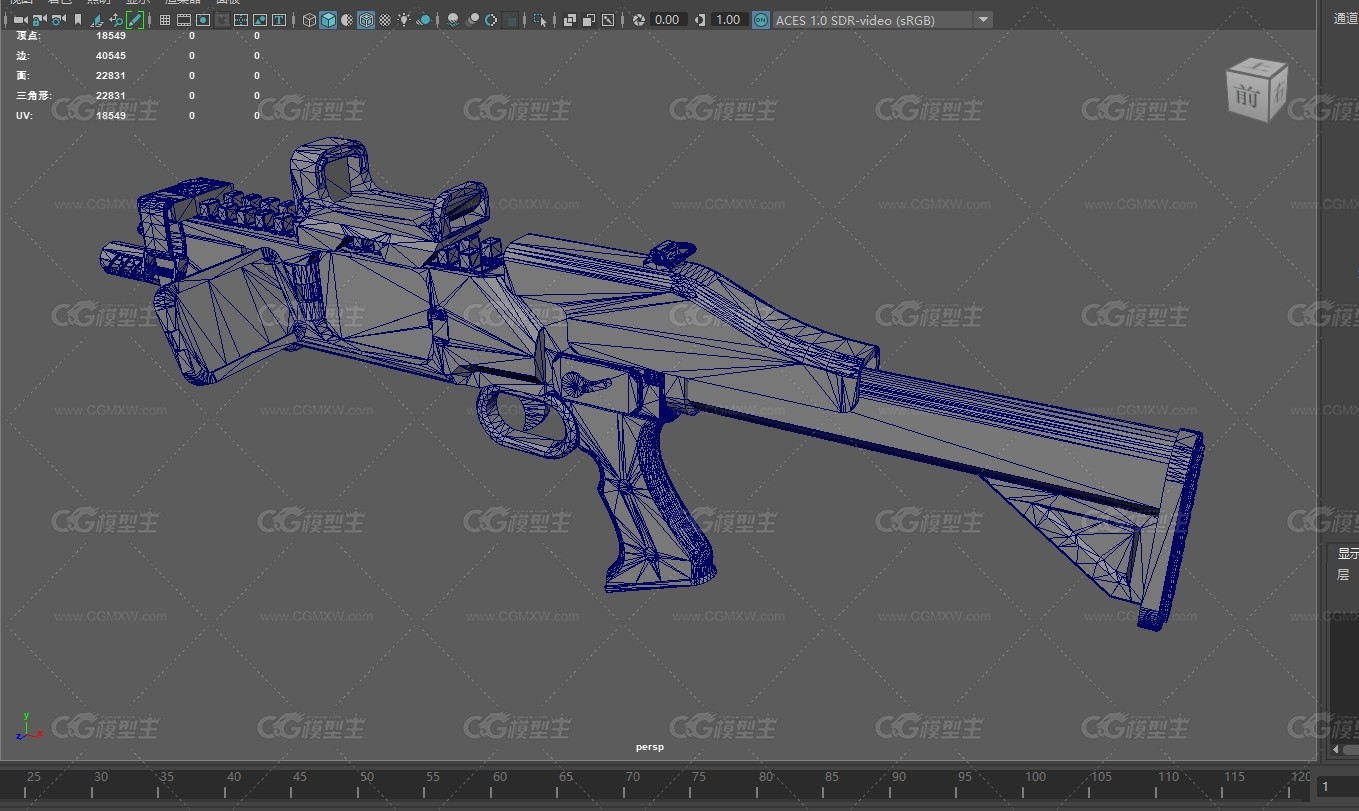Click the Exposure aperture icon
Viewport: 1359px width, 811px height.
638,20
